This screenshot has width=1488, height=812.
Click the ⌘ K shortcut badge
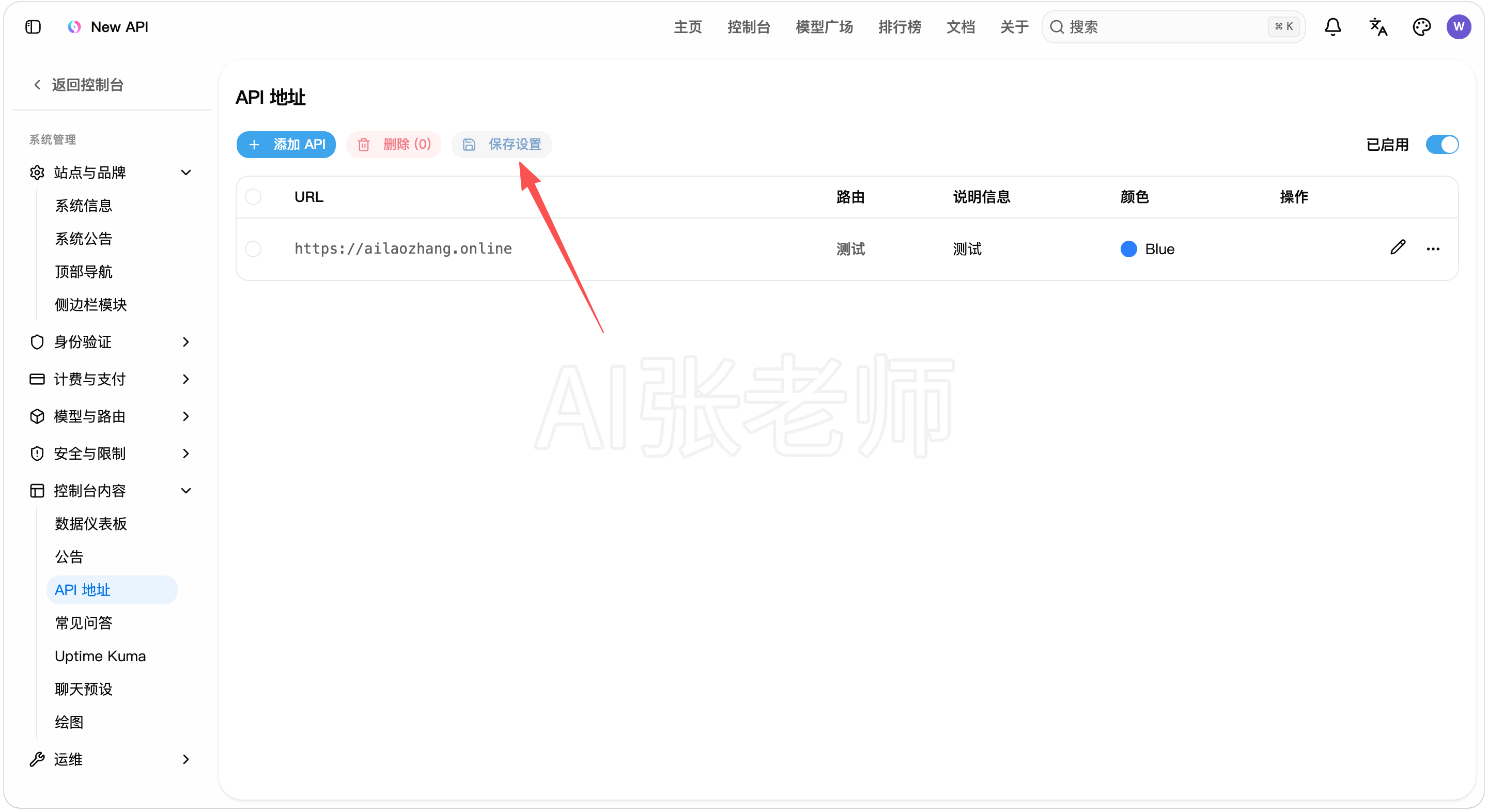[1283, 26]
